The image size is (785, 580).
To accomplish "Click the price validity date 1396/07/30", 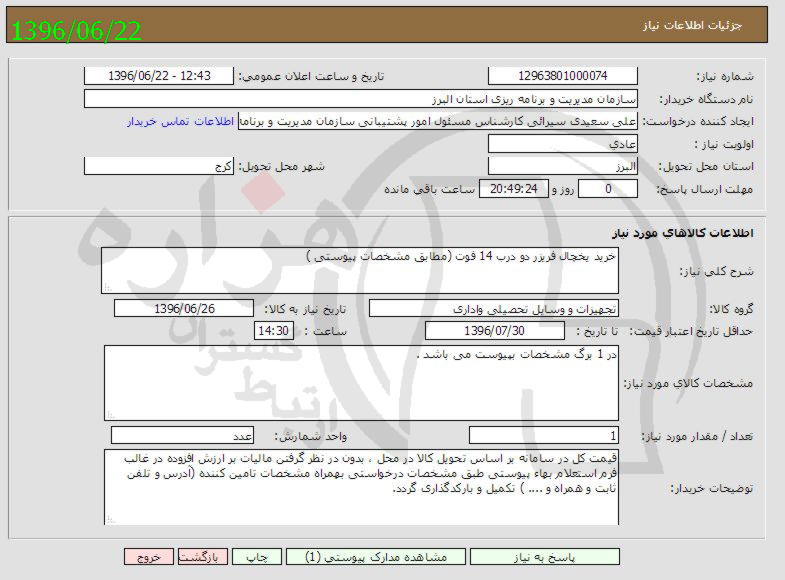I will click(x=495, y=331).
